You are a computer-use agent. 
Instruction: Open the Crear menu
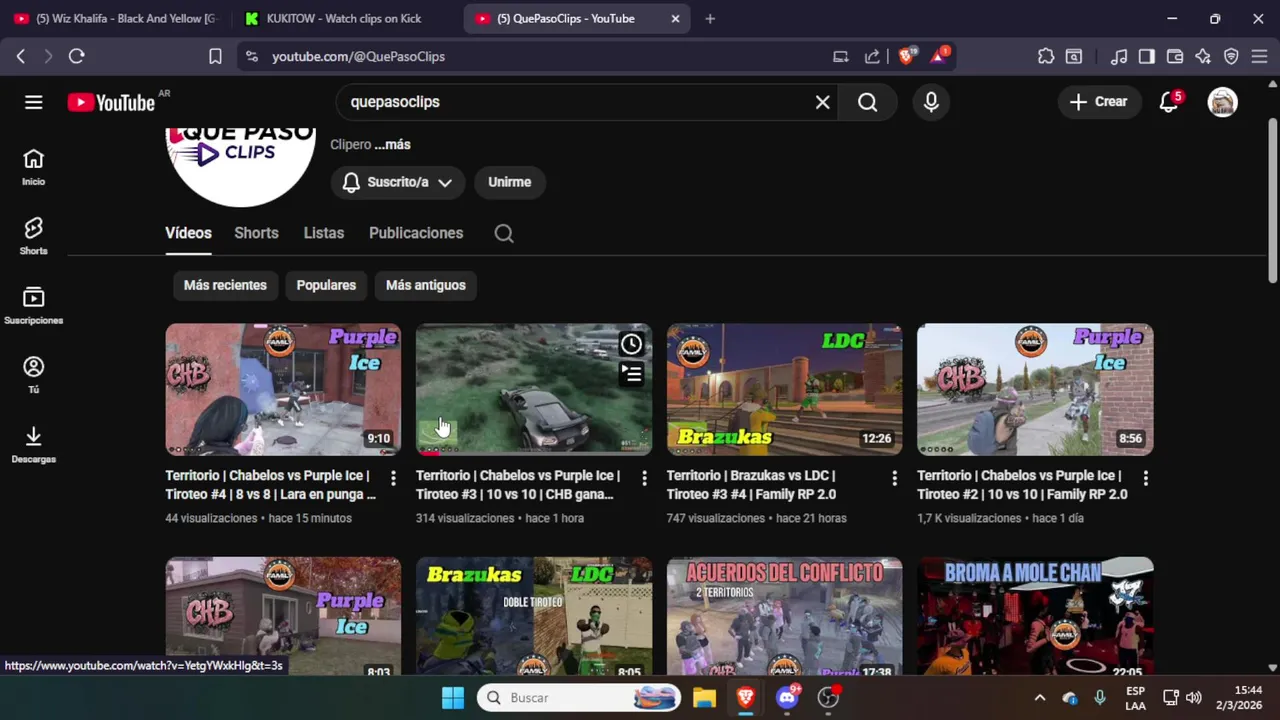[x=1098, y=102]
